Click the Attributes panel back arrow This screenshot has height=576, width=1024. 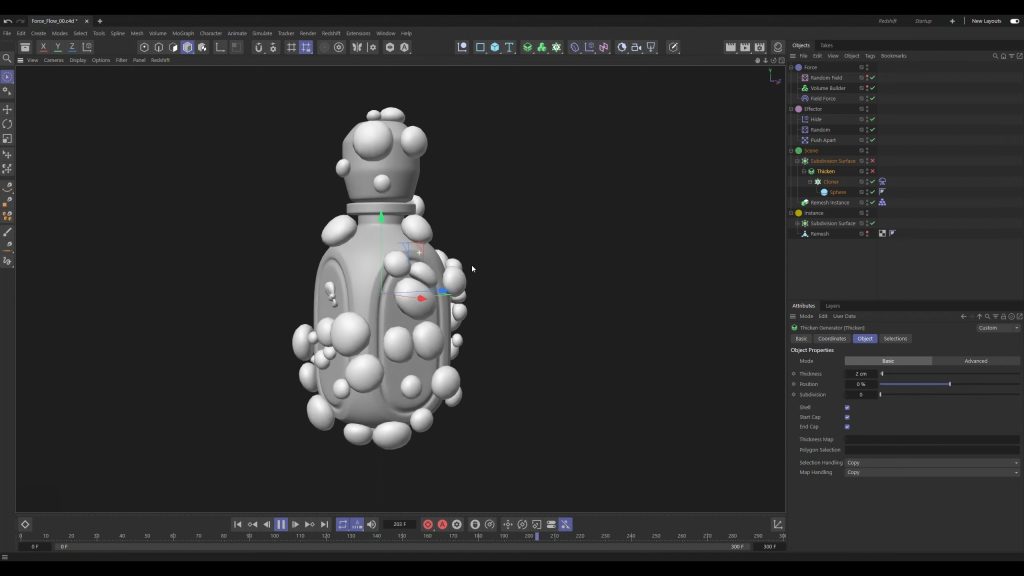tap(963, 316)
